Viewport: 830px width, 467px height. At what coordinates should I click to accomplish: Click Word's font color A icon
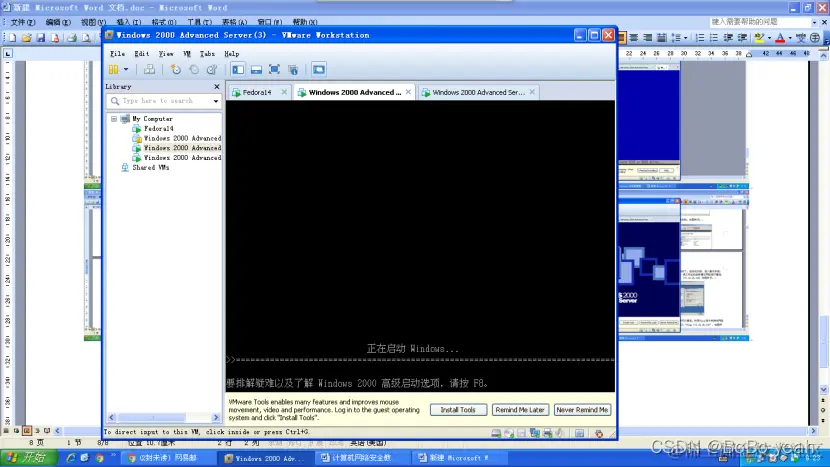[780, 38]
